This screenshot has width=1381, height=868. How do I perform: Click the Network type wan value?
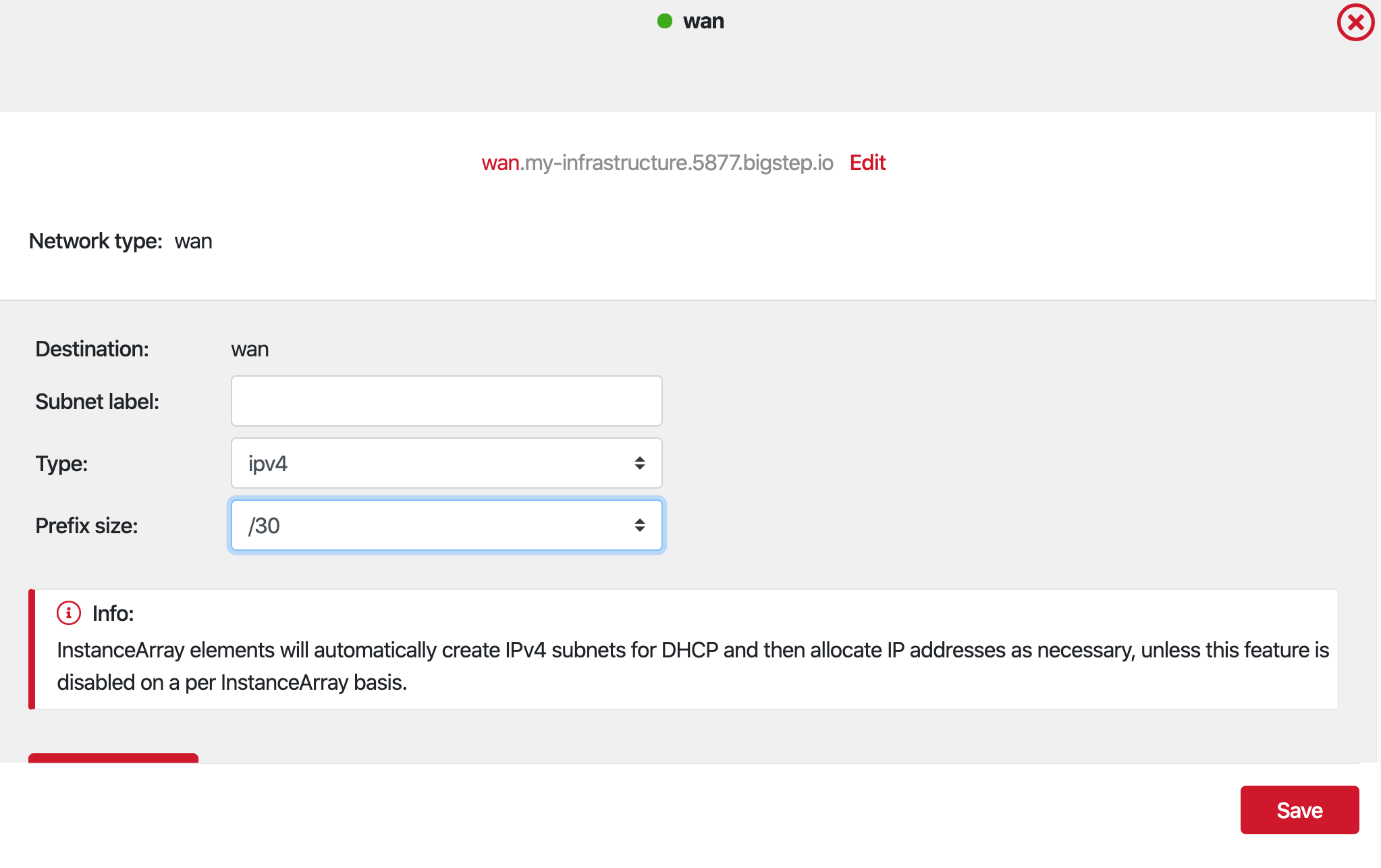coord(193,241)
